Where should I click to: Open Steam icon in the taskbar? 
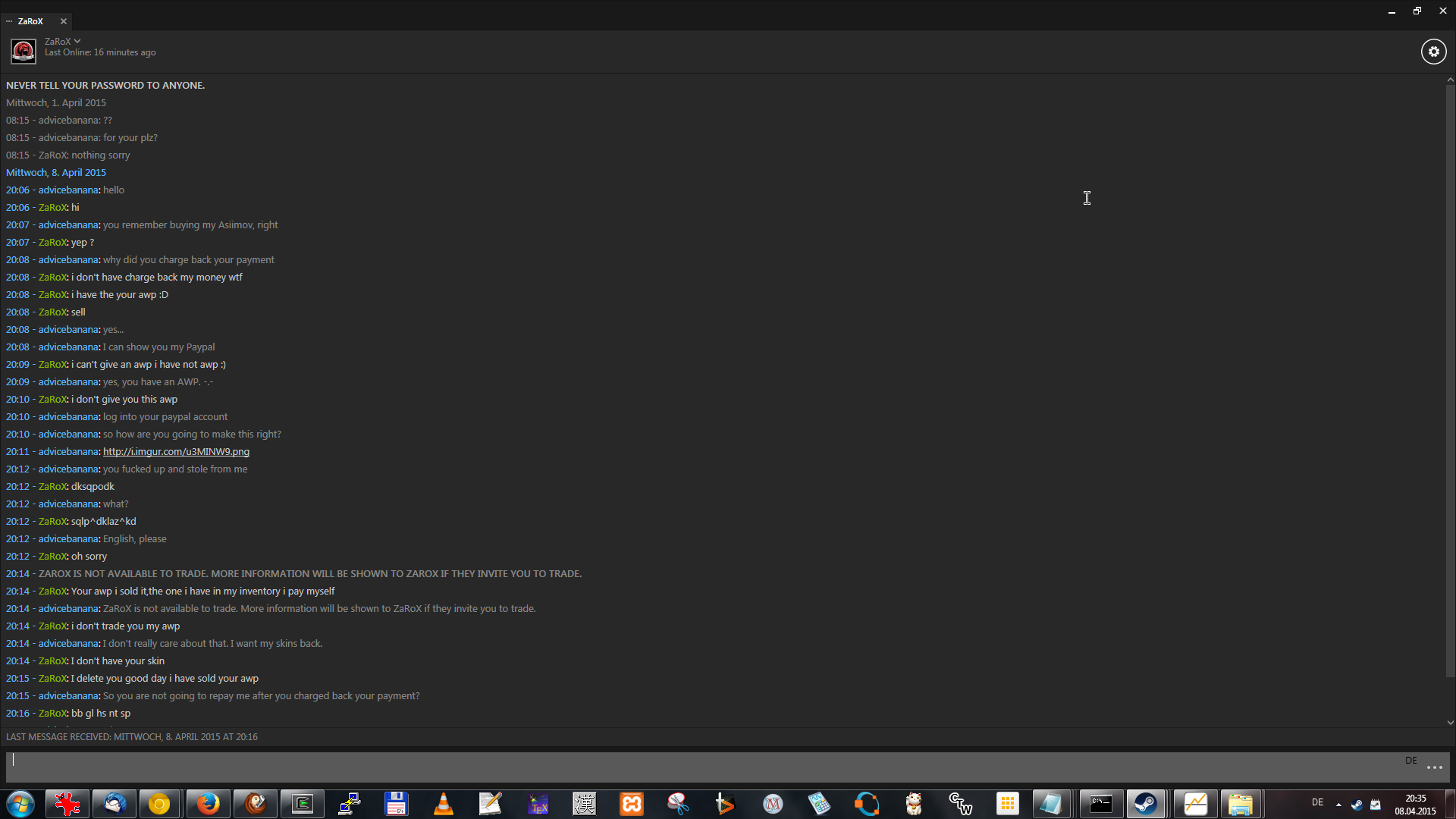[1145, 804]
